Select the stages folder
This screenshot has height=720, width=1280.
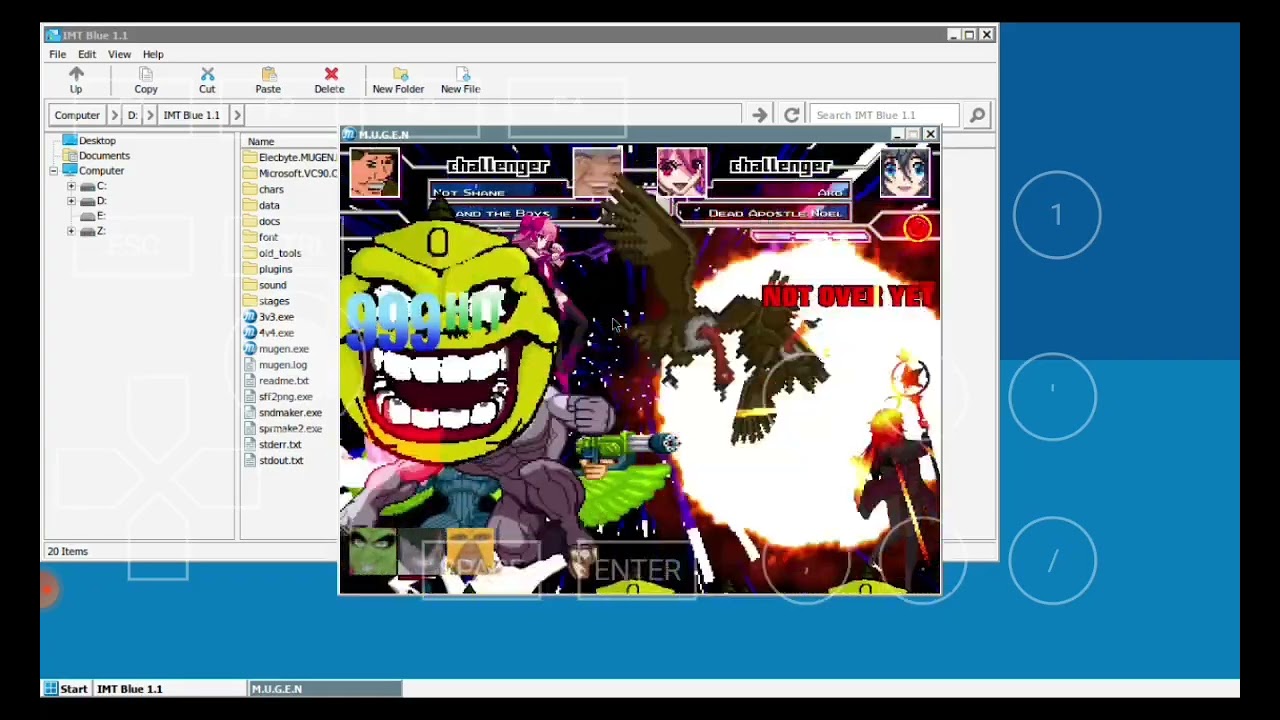(267, 301)
